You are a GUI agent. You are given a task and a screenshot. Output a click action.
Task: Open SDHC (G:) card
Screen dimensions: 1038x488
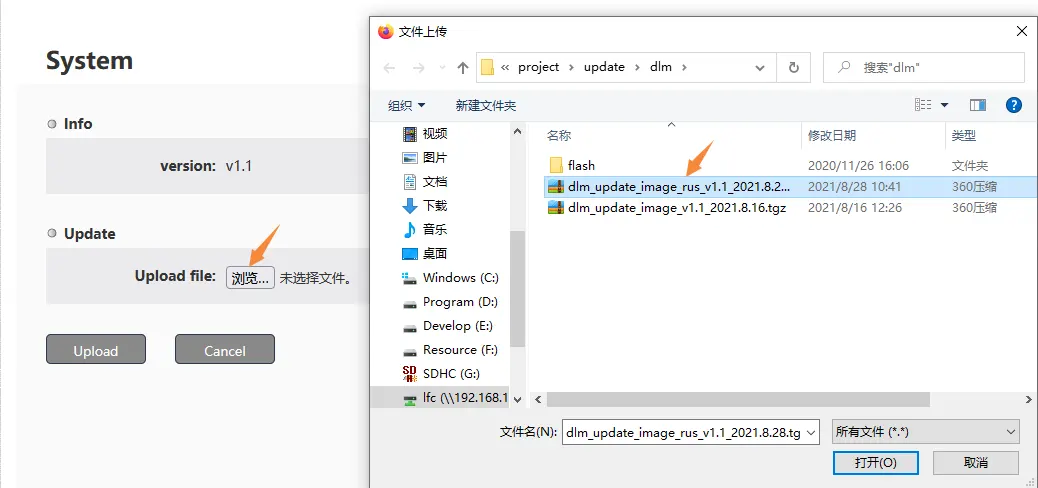[450, 373]
